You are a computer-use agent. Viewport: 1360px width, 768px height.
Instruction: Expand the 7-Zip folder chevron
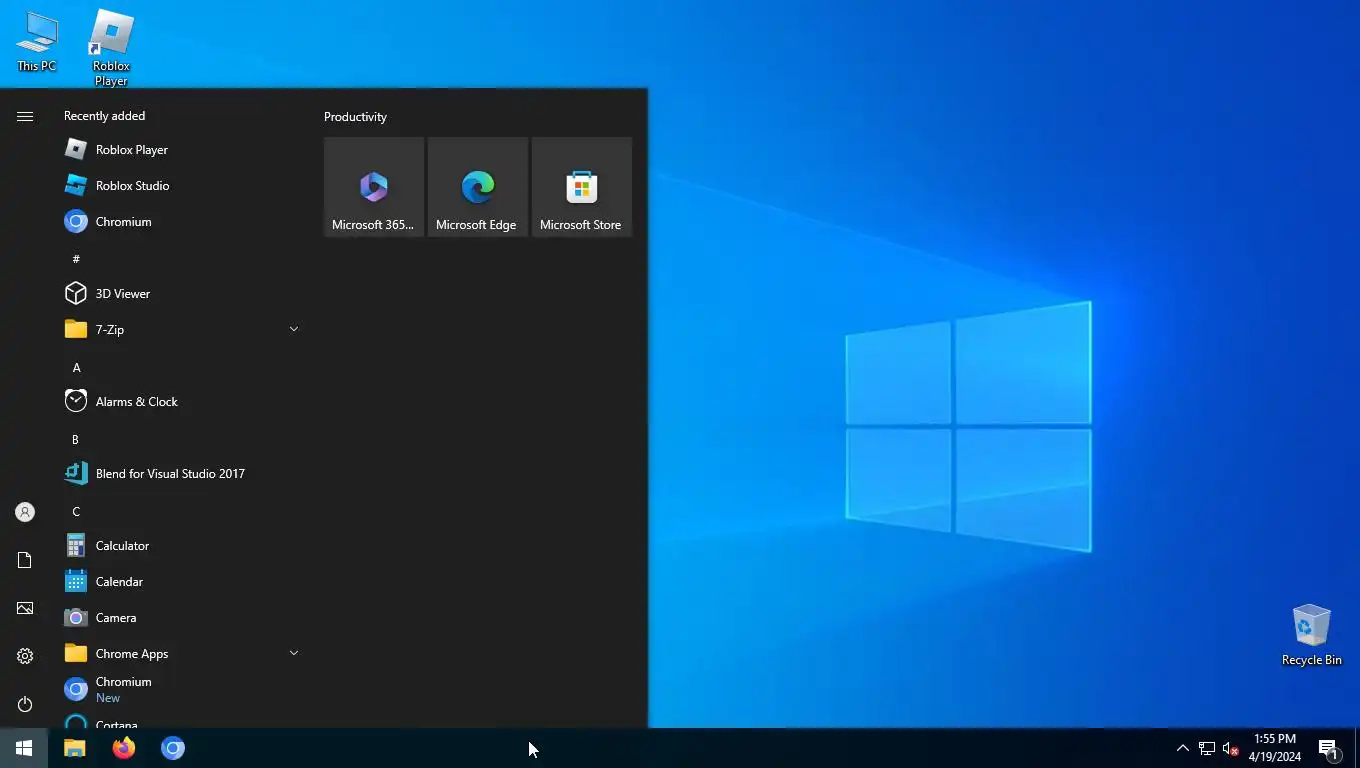point(294,329)
